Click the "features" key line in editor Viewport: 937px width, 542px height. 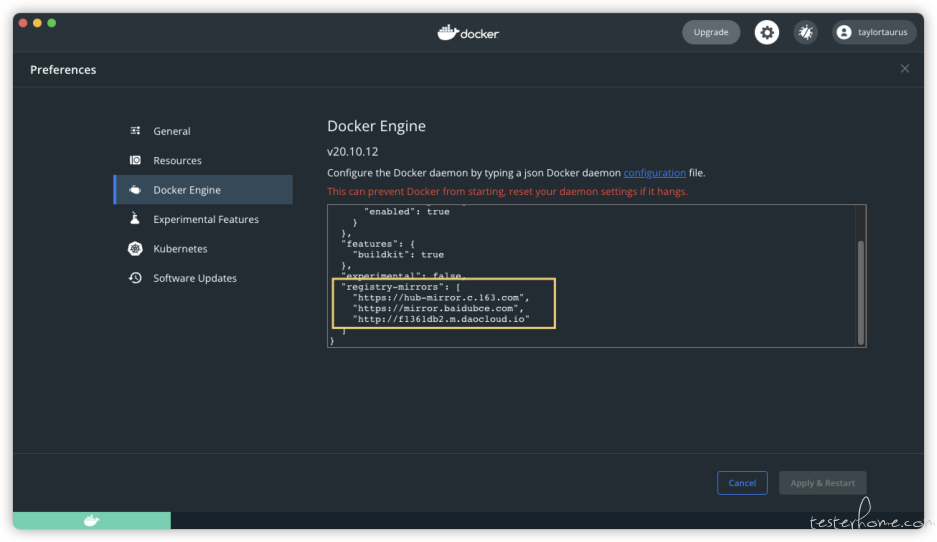coord(378,244)
